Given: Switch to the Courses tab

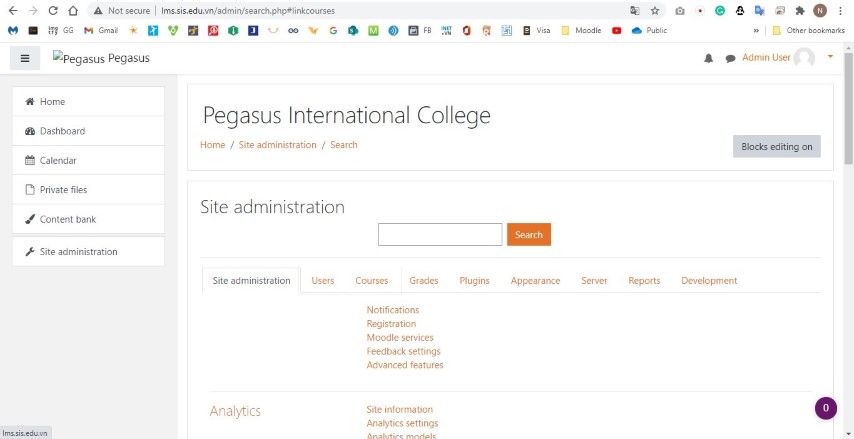Looking at the screenshot, I should 372,281.
